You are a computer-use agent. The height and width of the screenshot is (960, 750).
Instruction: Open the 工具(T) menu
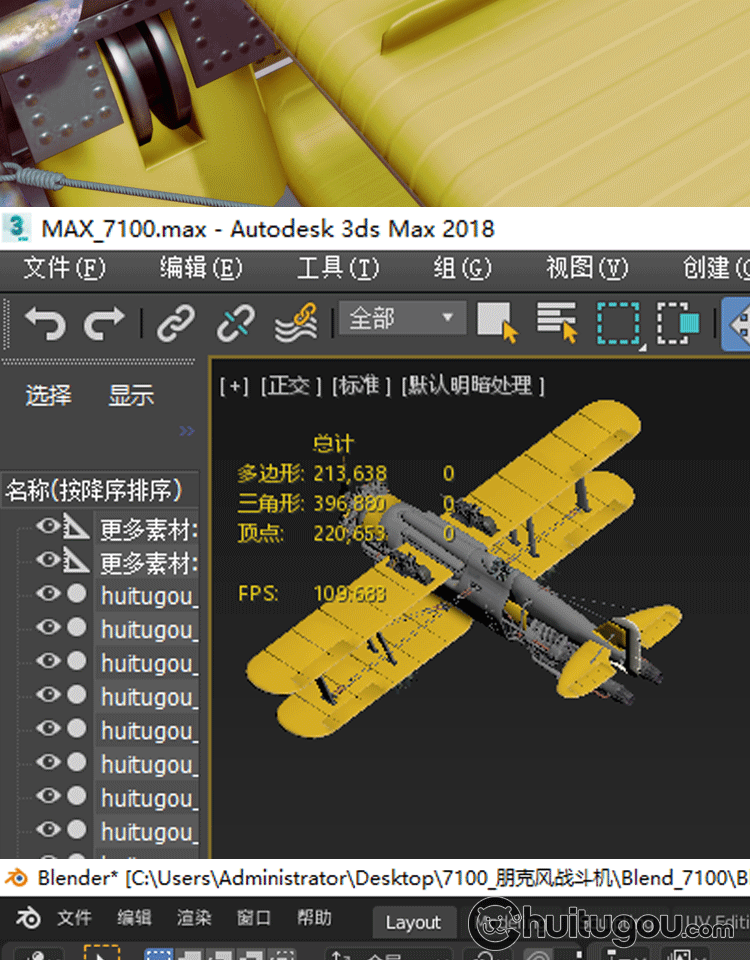(338, 268)
